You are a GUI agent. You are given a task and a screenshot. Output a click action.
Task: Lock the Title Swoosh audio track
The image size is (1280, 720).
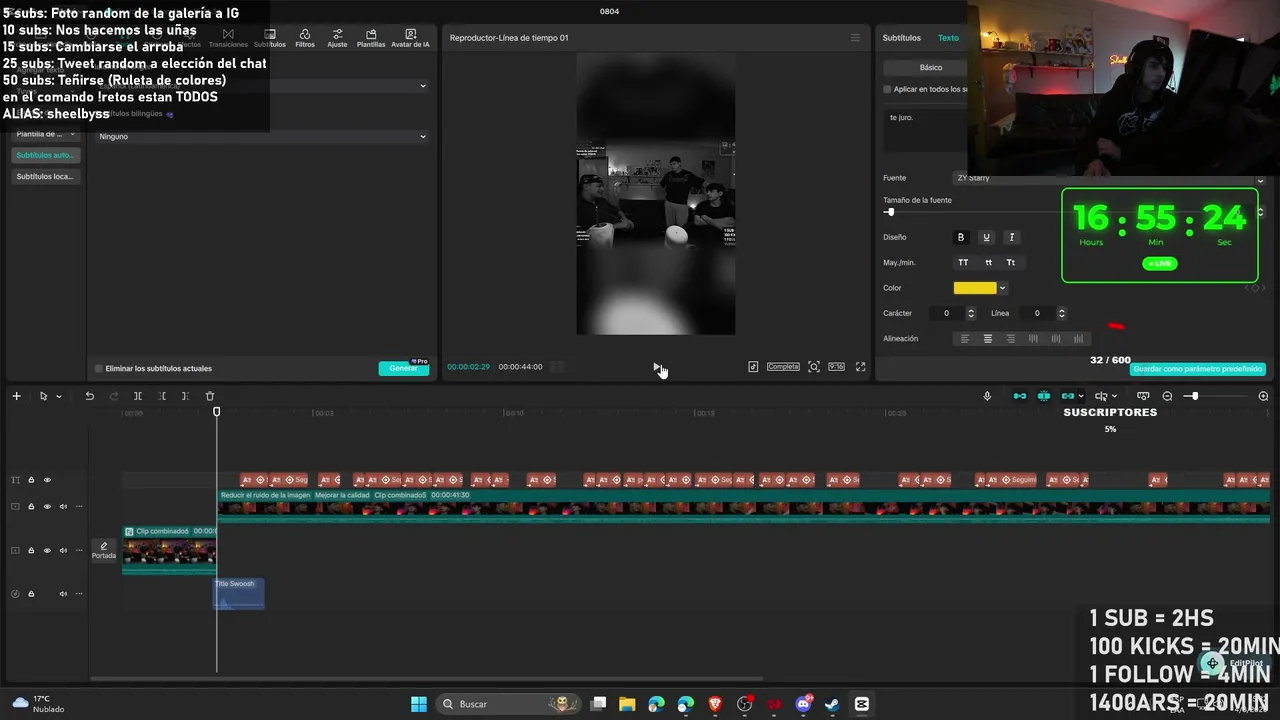(31, 594)
